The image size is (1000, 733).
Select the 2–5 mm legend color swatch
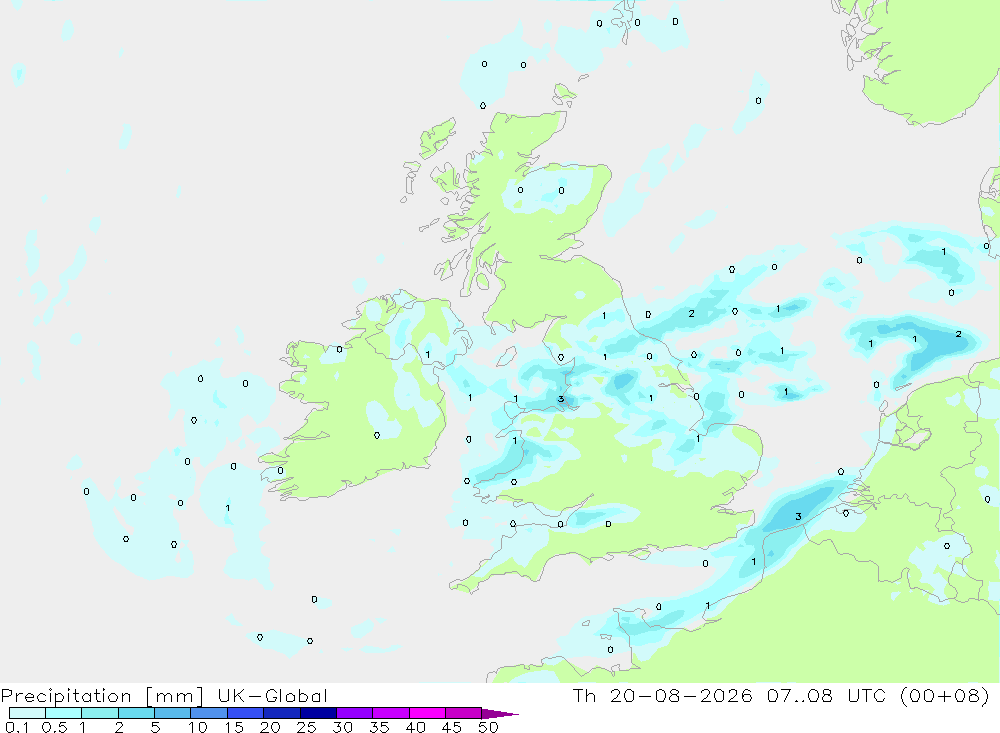pyautogui.click(x=136, y=713)
